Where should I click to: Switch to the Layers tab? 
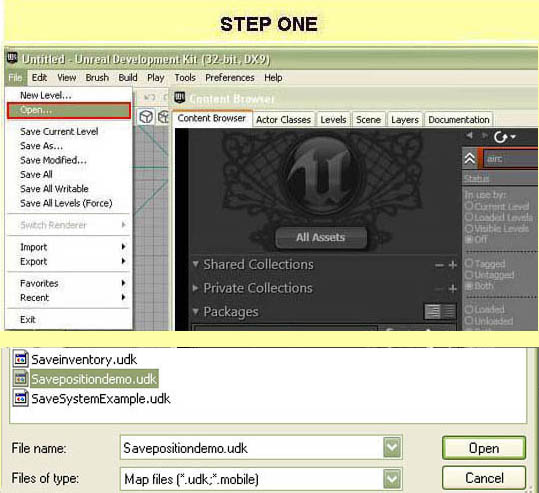405,120
